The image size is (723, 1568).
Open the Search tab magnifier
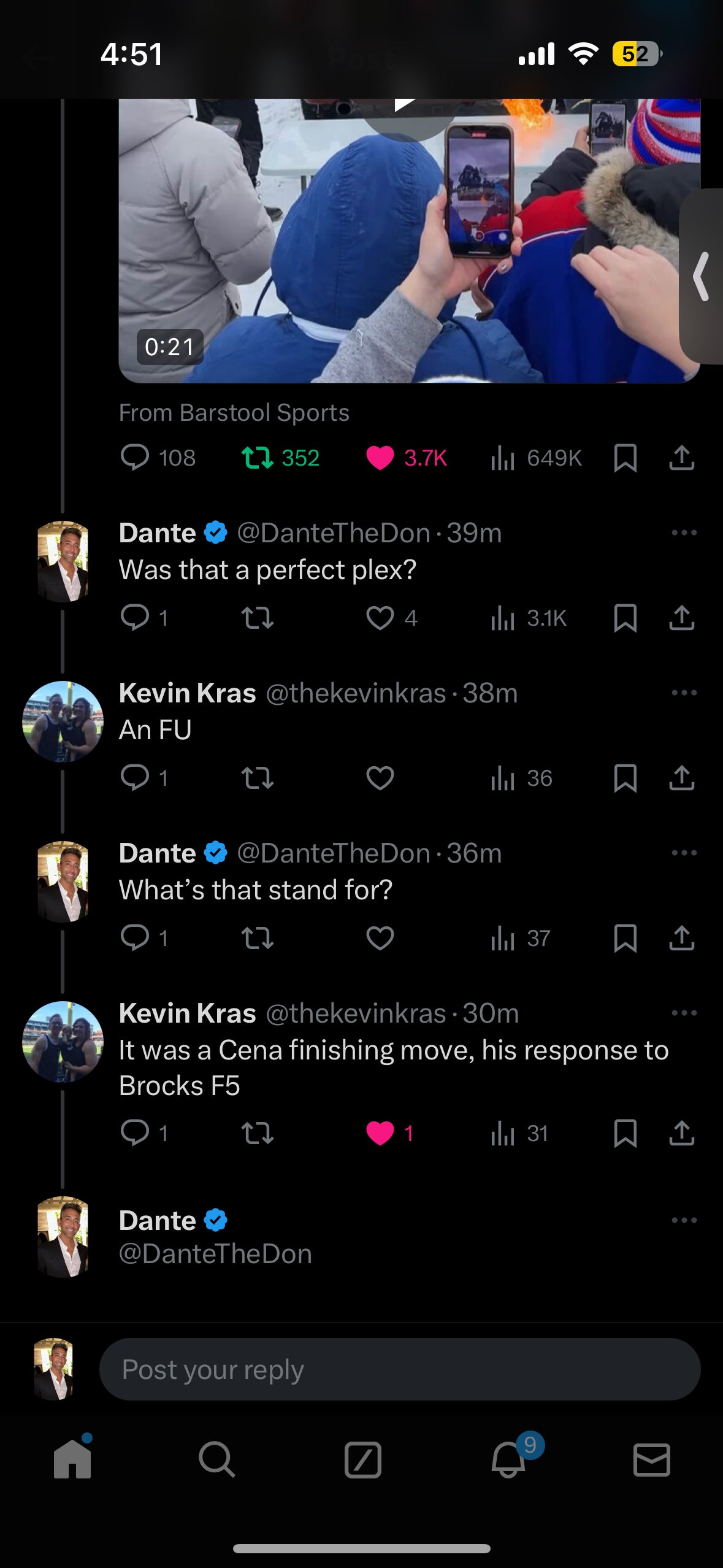click(x=216, y=1459)
